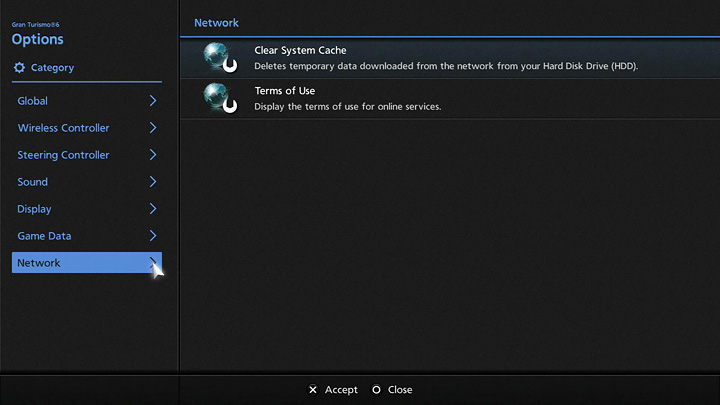This screenshot has width=720, height=405.
Task: Choose the Clear System Cache option title
Action: [300, 50]
